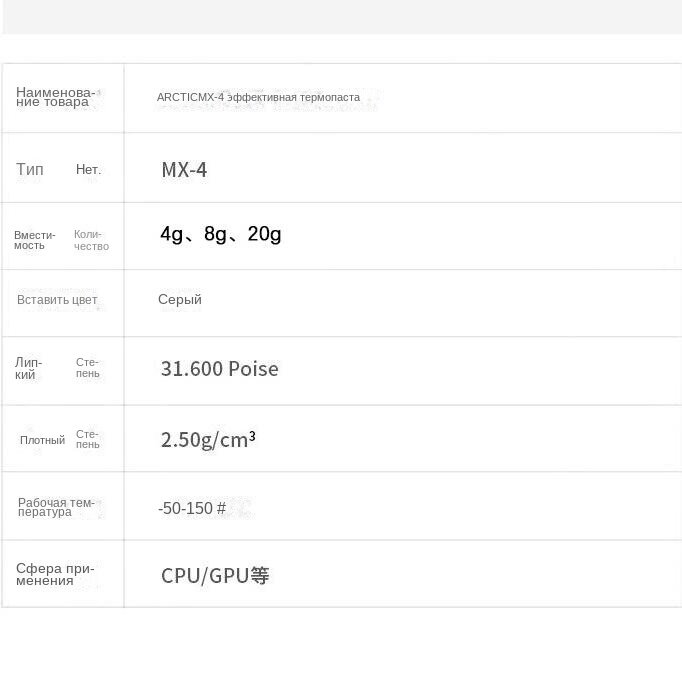Click 'Степень' label in viscosity row
The height and width of the screenshot is (682, 682).
(x=88, y=368)
